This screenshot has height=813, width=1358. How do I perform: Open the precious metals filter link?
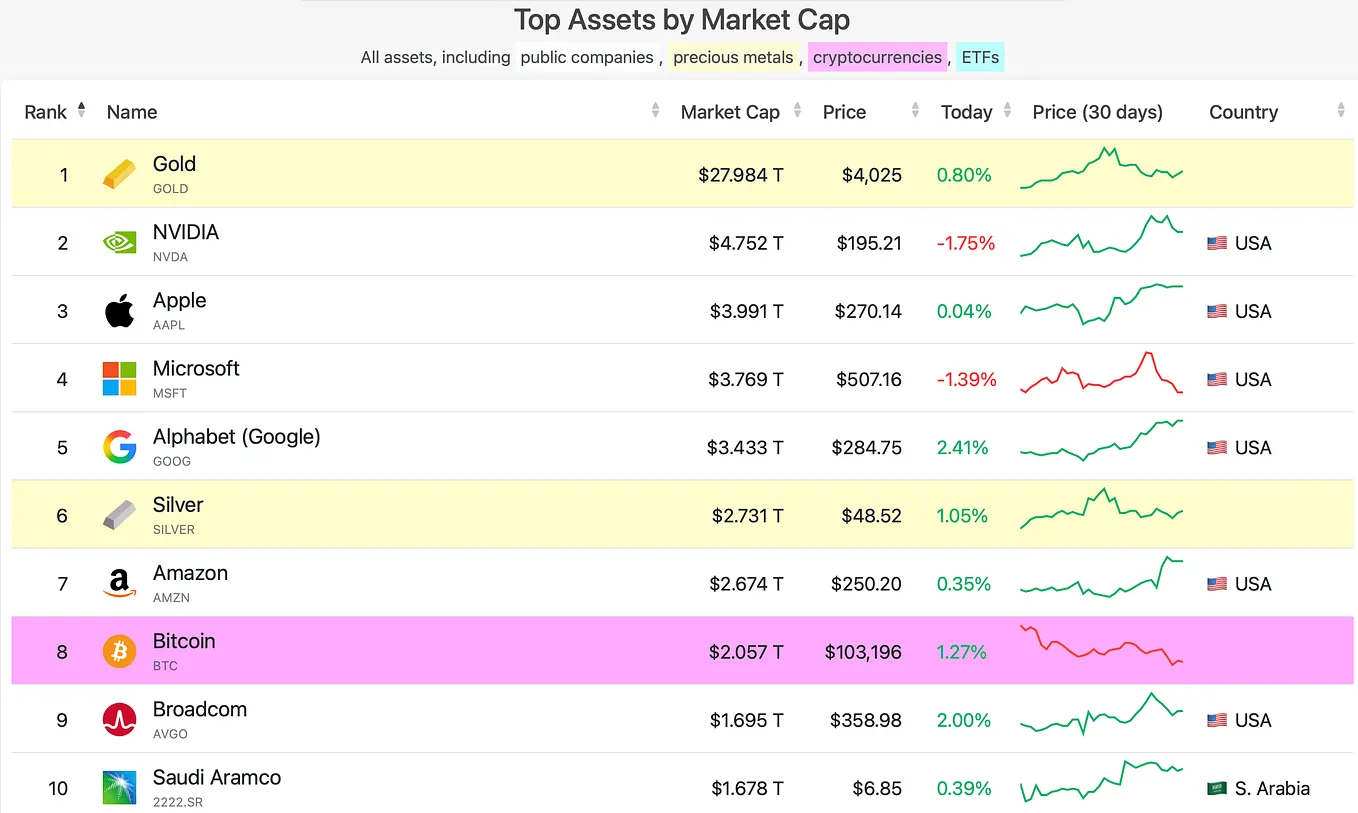coord(733,57)
